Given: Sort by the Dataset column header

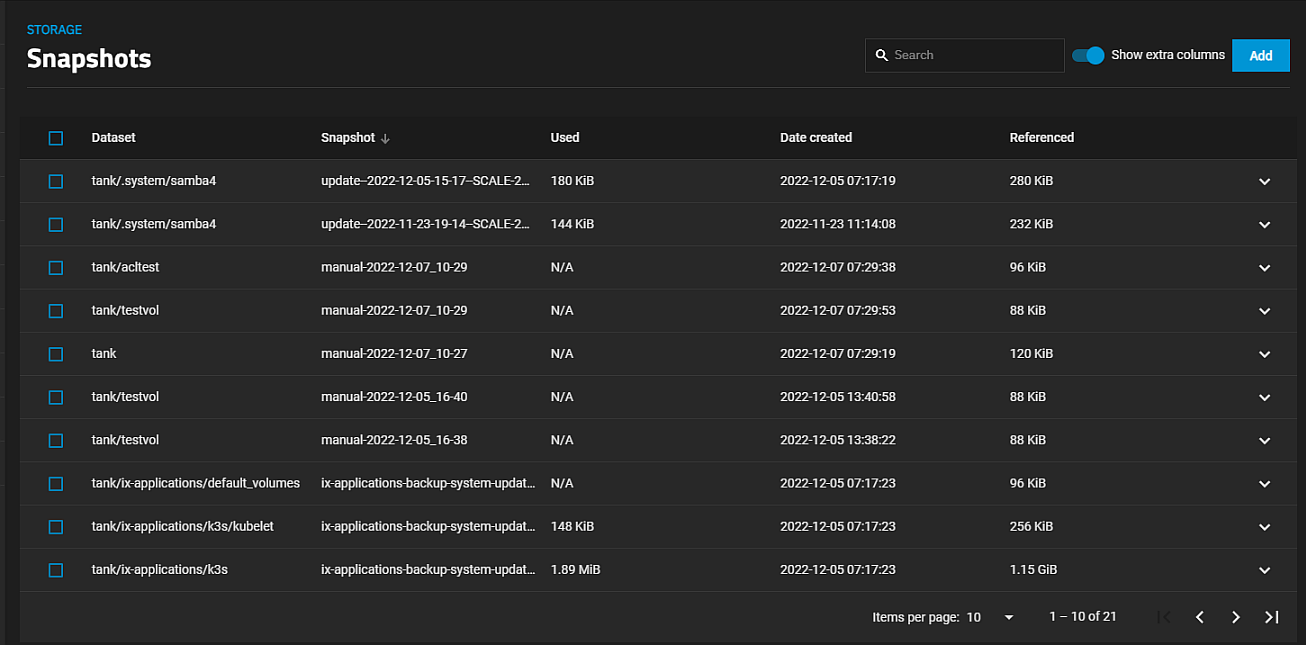Looking at the screenshot, I should pyautogui.click(x=113, y=138).
